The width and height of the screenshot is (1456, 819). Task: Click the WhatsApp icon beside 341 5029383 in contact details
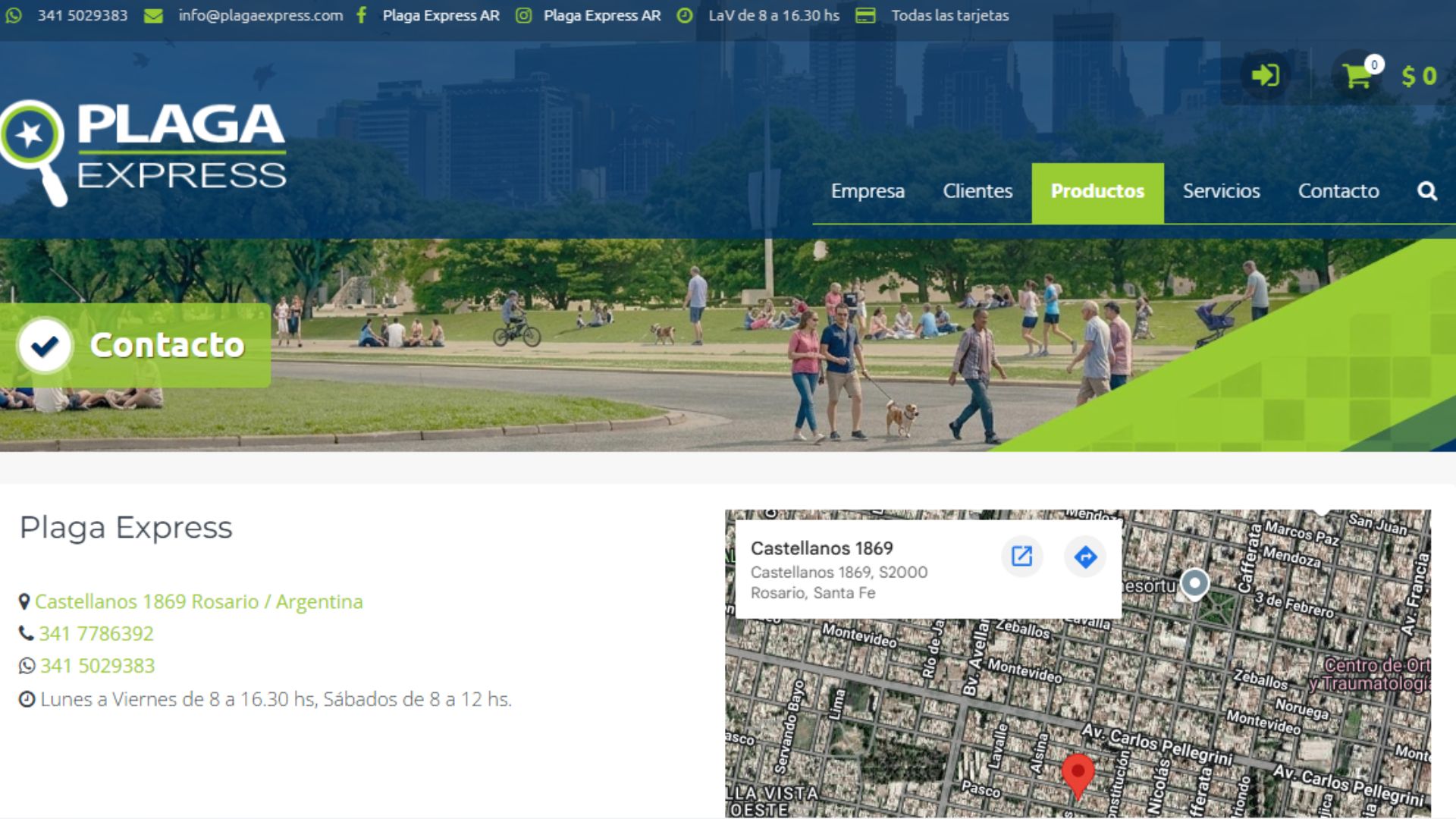coord(27,666)
